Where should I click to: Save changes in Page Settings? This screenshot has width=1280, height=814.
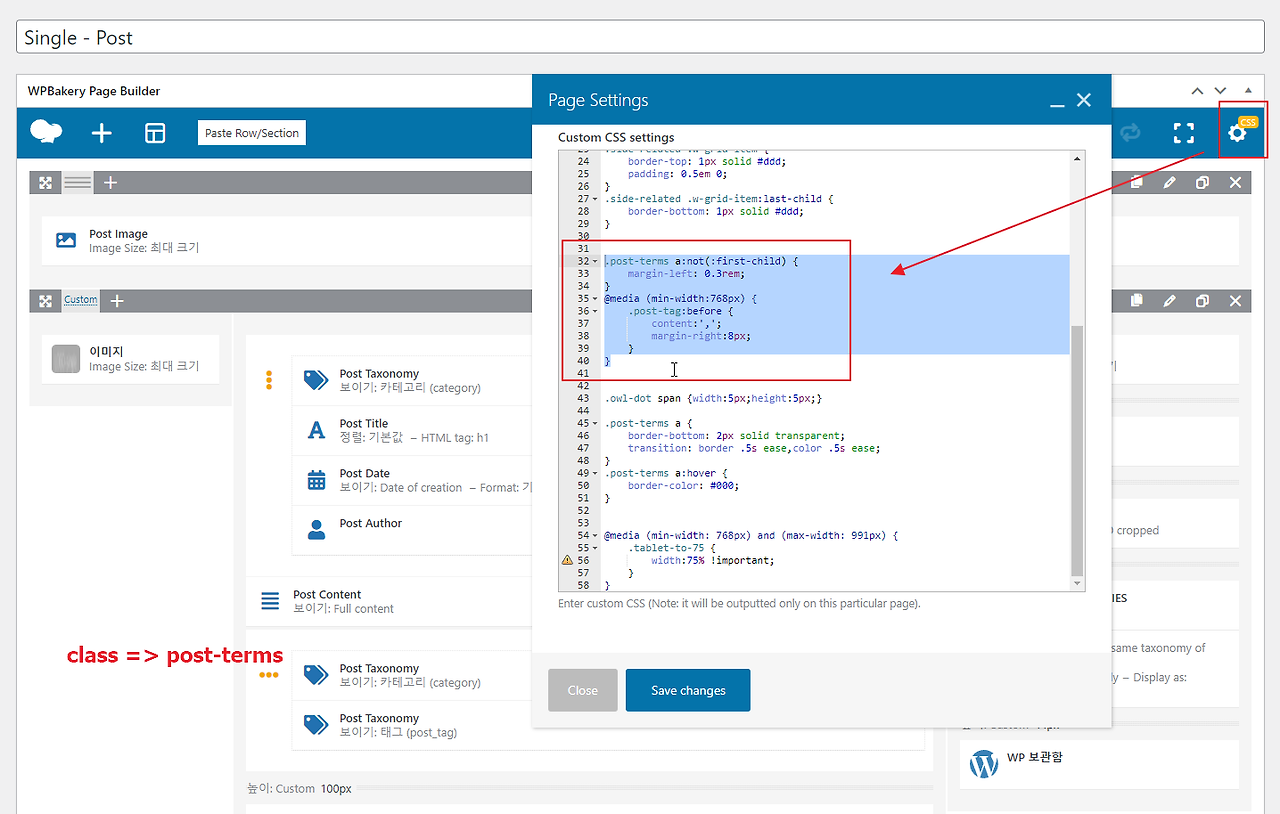[x=688, y=690]
